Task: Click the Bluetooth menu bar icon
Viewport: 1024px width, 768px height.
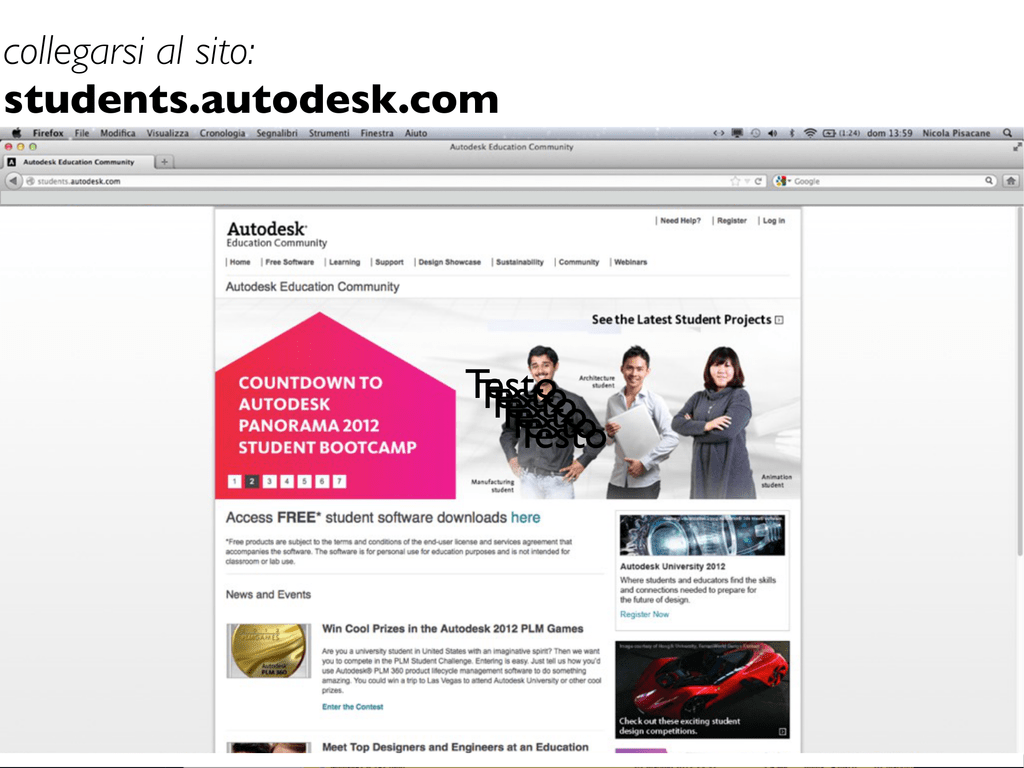Action: tap(792, 133)
